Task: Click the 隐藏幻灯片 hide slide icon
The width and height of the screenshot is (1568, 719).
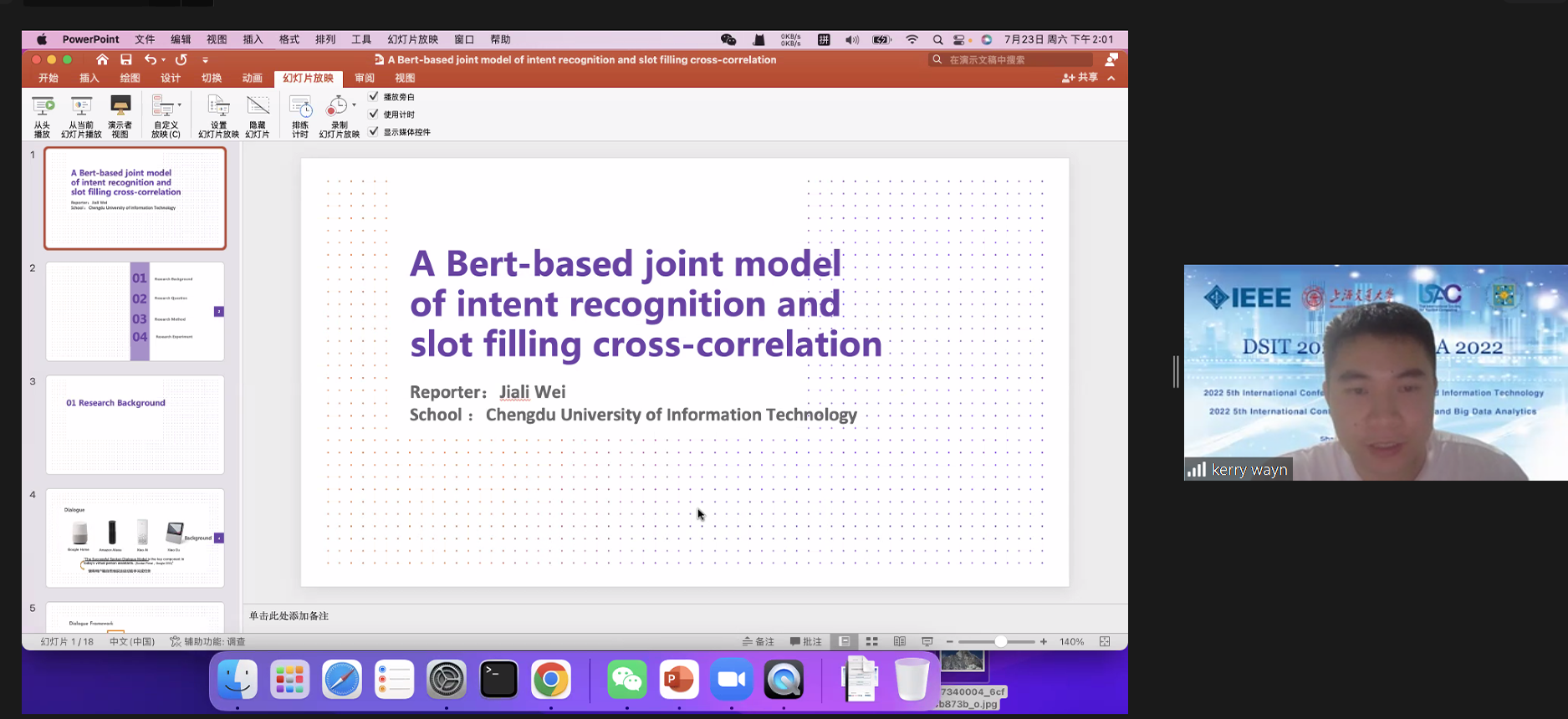Action: (258, 107)
